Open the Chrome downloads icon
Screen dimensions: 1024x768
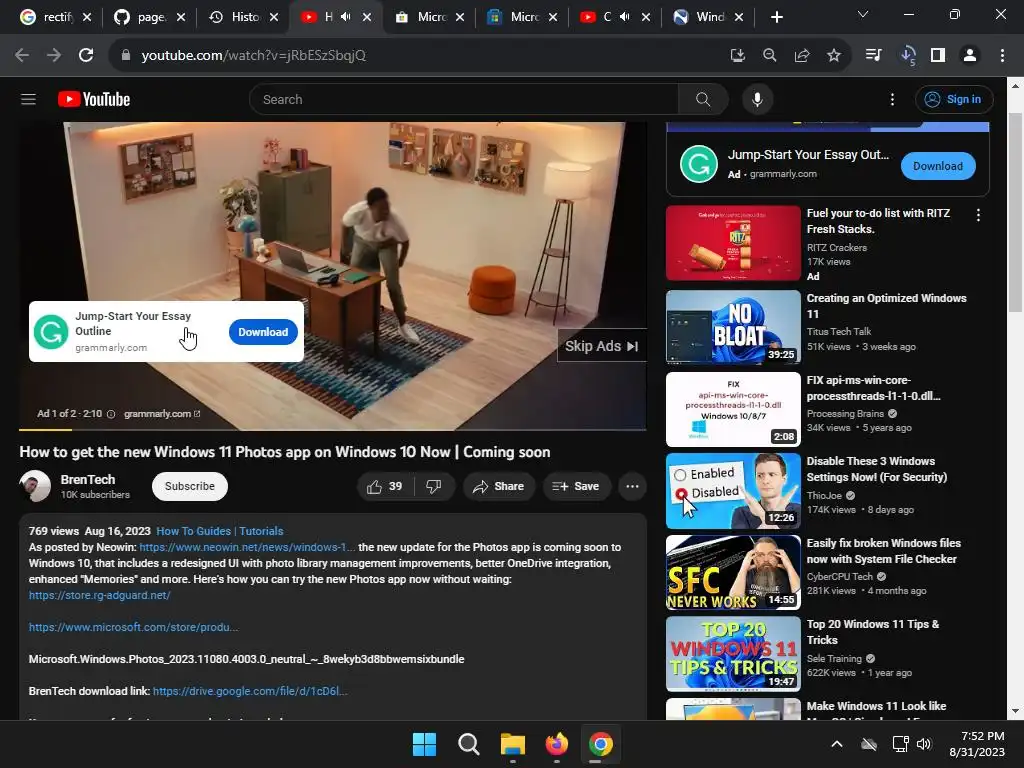[x=908, y=56]
